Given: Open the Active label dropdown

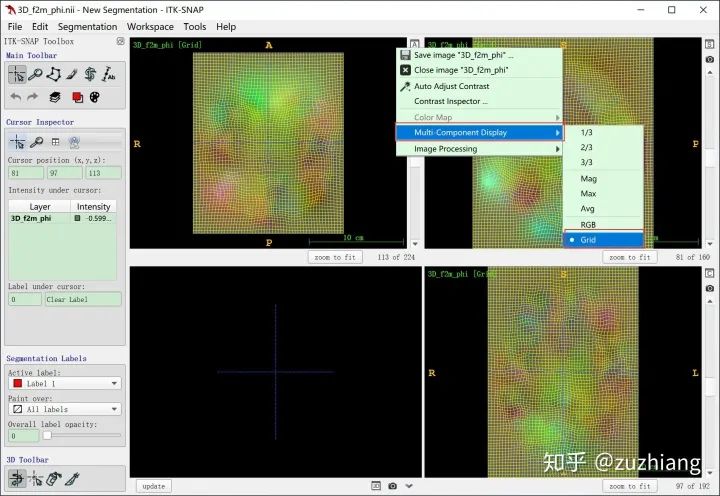Looking at the screenshot, I should click(65, 383).
